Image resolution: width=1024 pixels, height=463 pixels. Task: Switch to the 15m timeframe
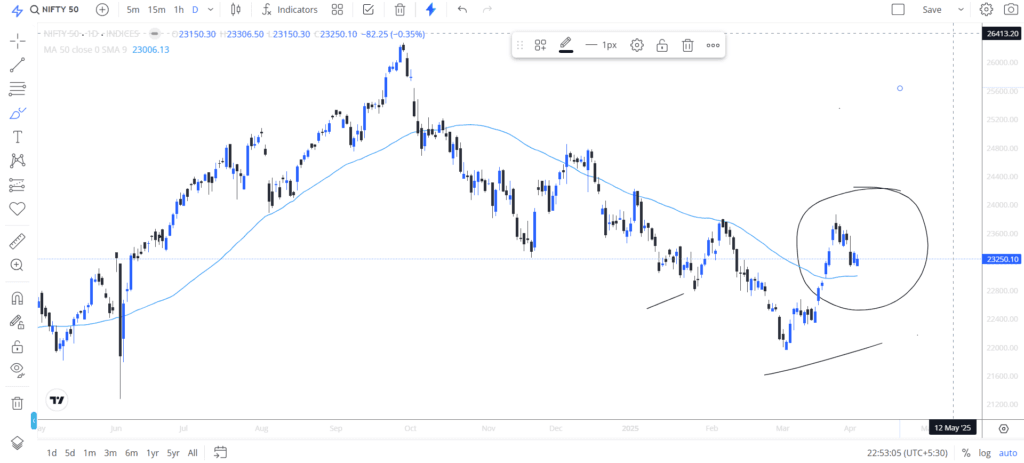pyautogui.click(x=157, y=10)
